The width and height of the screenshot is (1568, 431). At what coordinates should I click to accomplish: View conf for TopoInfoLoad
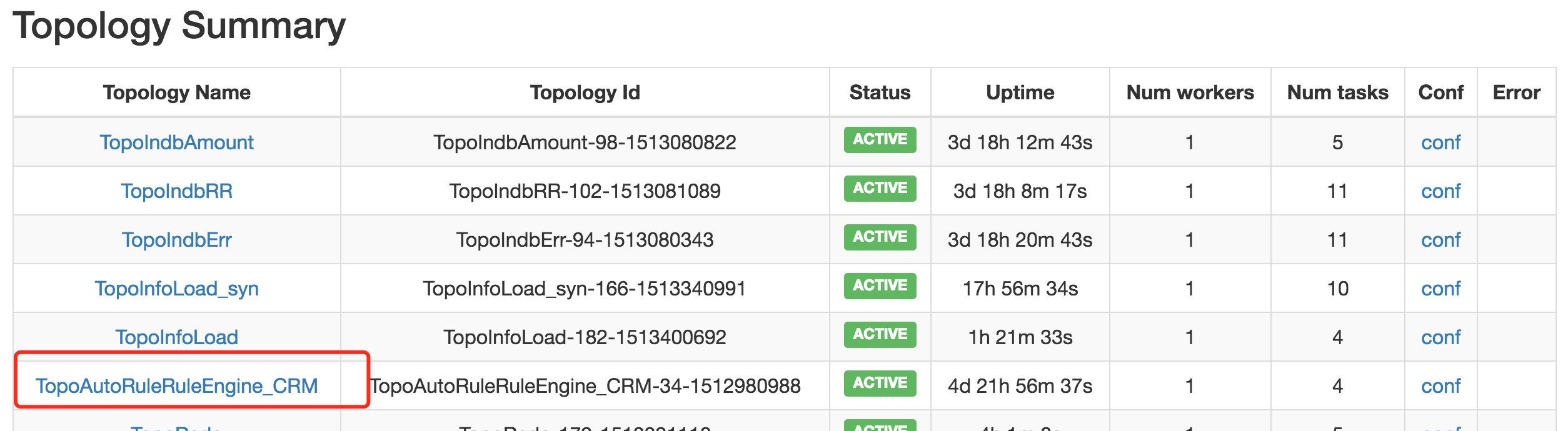[x=1440, y=337]
